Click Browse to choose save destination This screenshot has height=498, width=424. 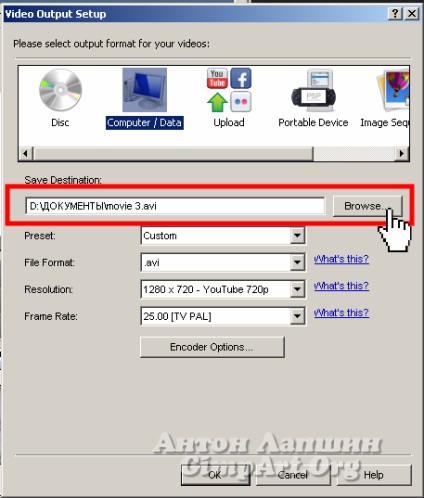367,206
